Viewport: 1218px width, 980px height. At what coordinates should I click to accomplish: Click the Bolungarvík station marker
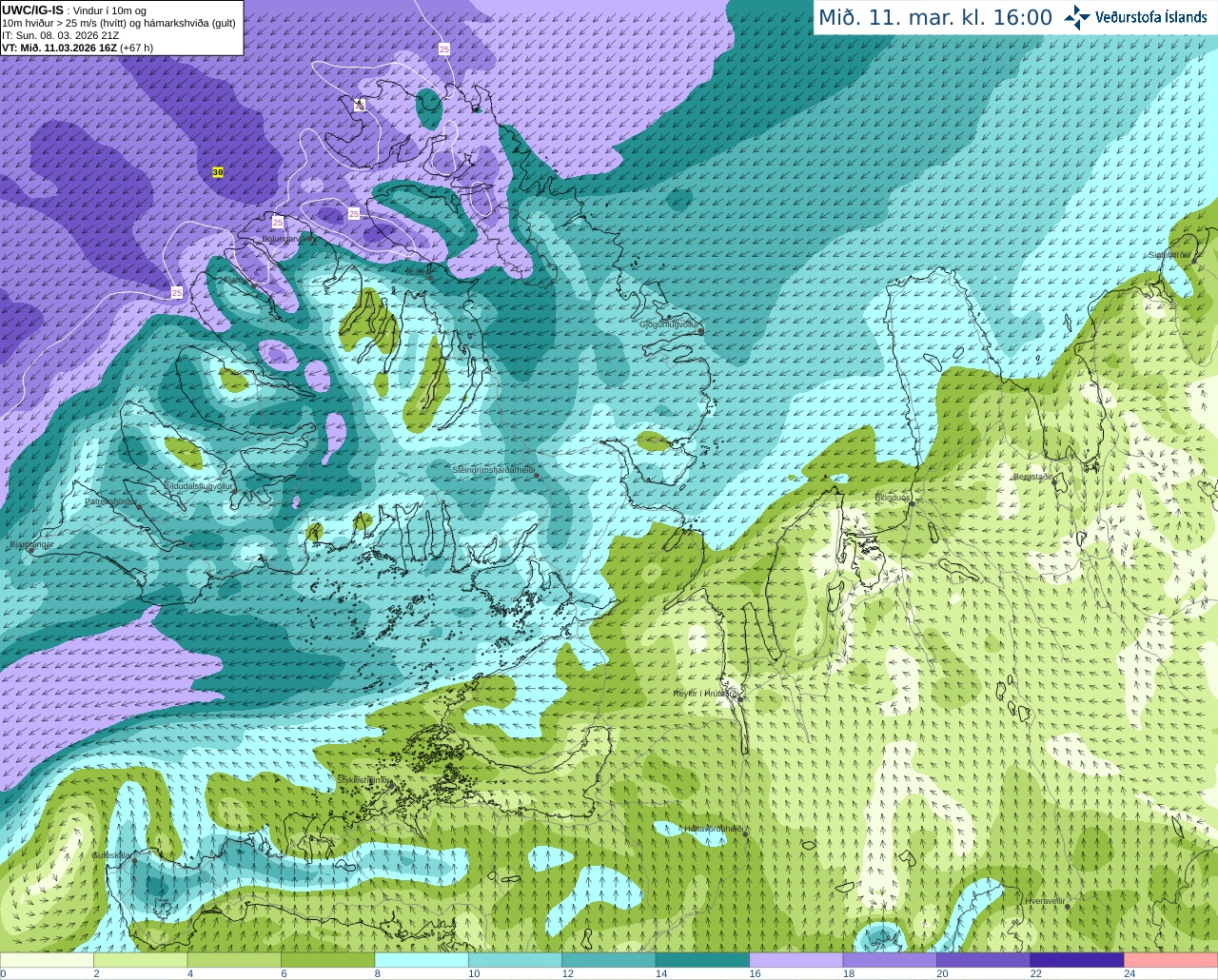pos(312,238)
